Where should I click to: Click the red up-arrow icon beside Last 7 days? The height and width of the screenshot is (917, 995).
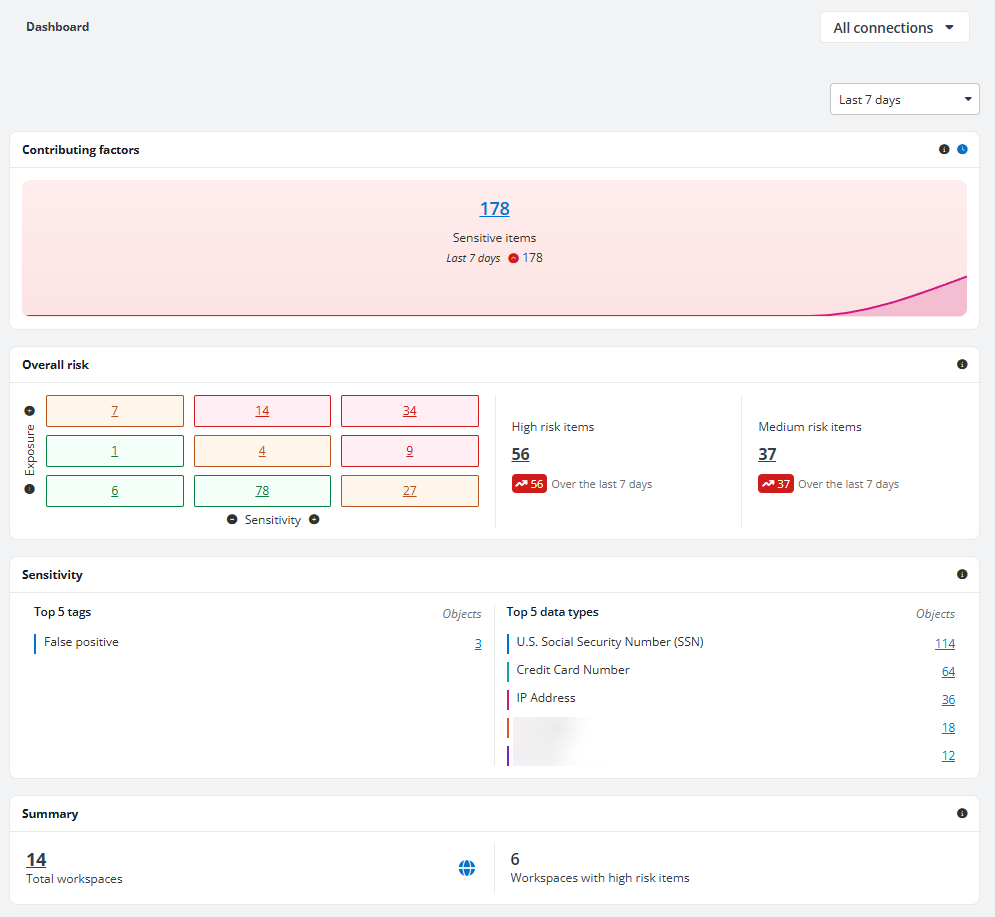click(513, 258)
